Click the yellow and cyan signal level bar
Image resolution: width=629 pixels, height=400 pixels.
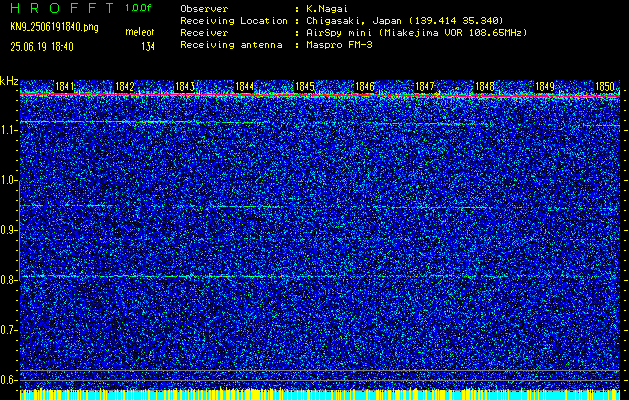(x=320, y=395)
